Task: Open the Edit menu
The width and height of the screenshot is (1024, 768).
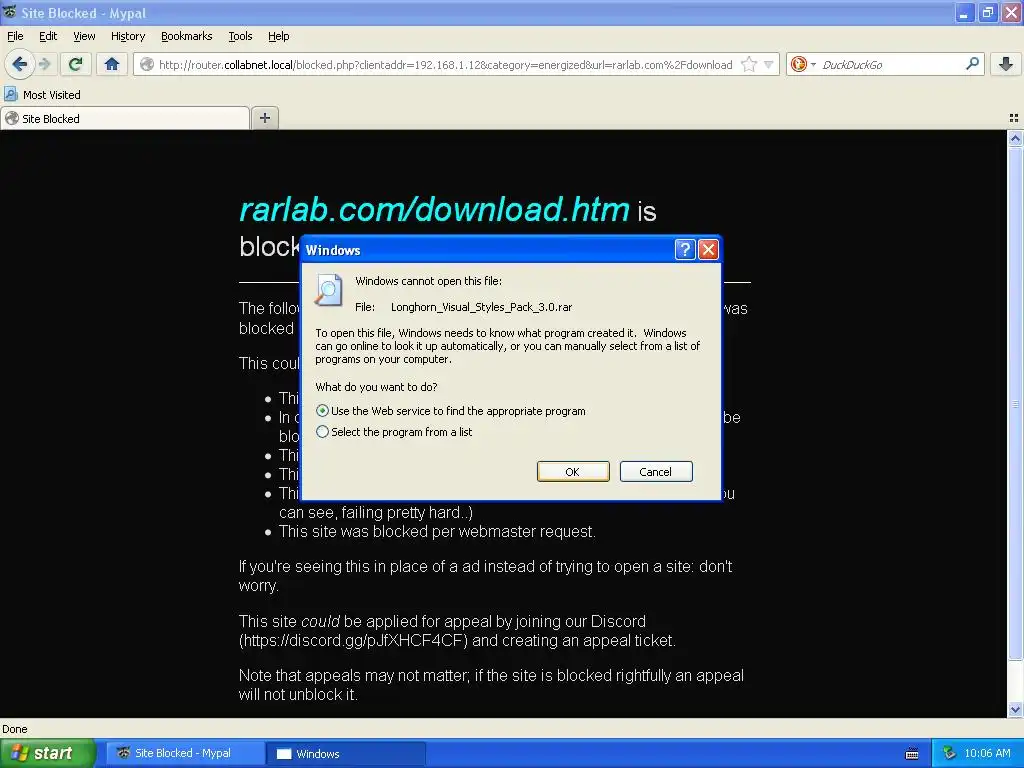Action: point(48,37)
